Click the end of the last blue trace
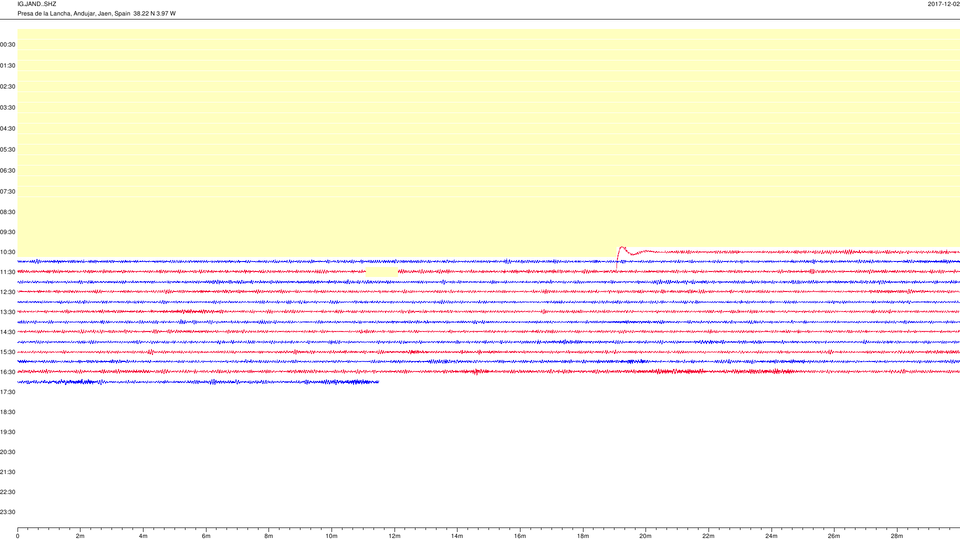This screenshot has width=960, height=540. coord(378,382)
